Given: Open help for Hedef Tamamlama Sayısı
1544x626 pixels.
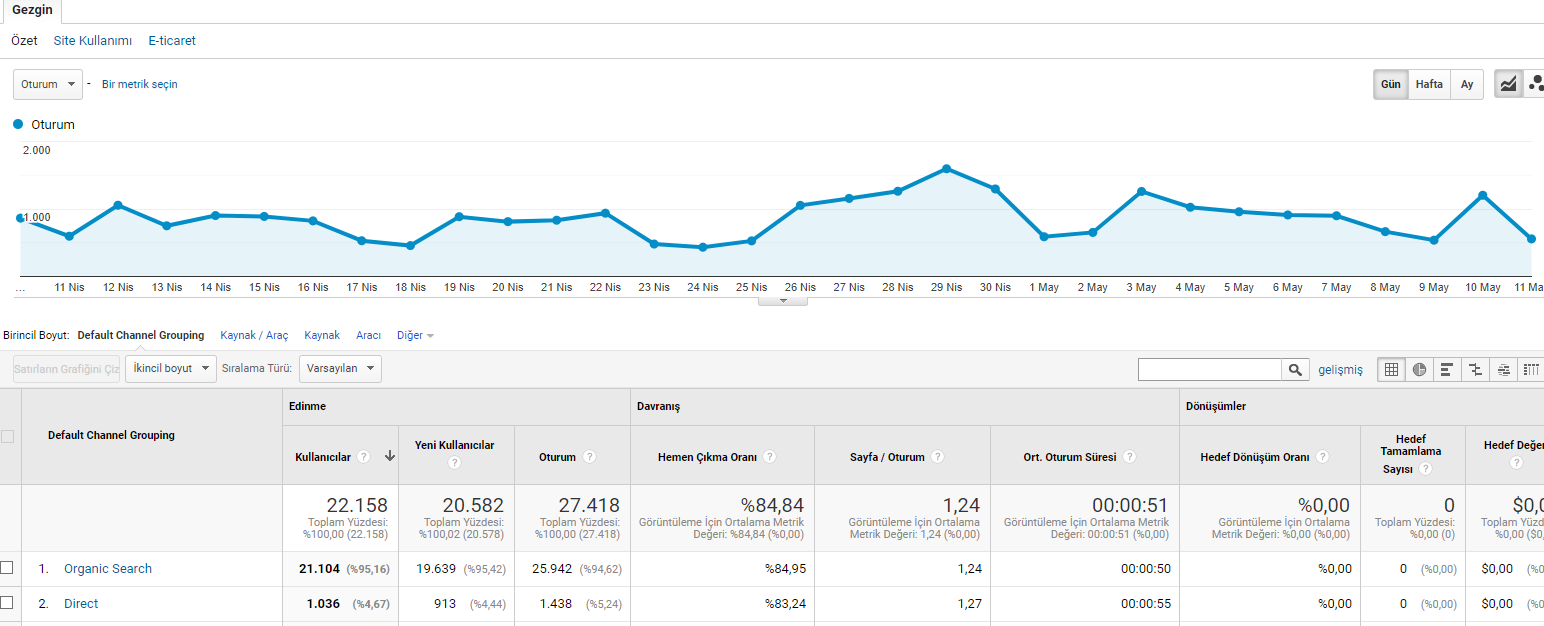Looking at the screenshot, I should [x=1425, y=469].
